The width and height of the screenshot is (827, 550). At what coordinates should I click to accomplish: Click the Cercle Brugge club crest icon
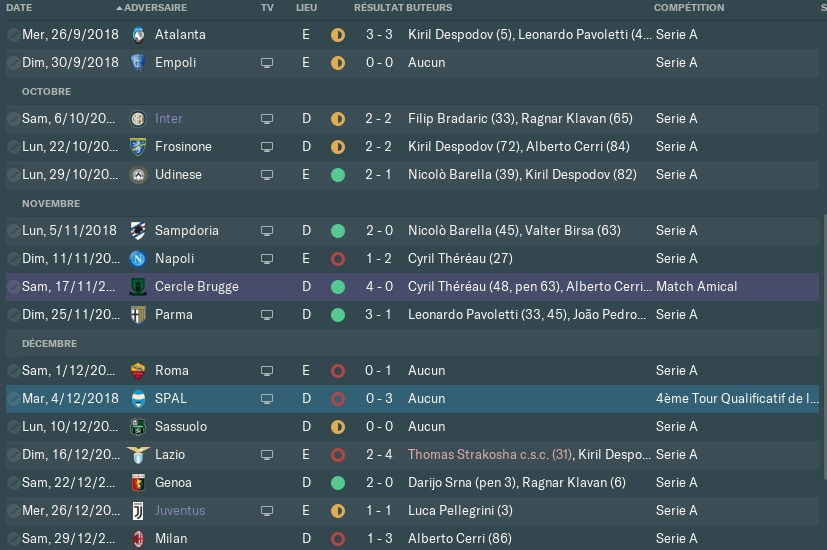(x=138, y=287)
